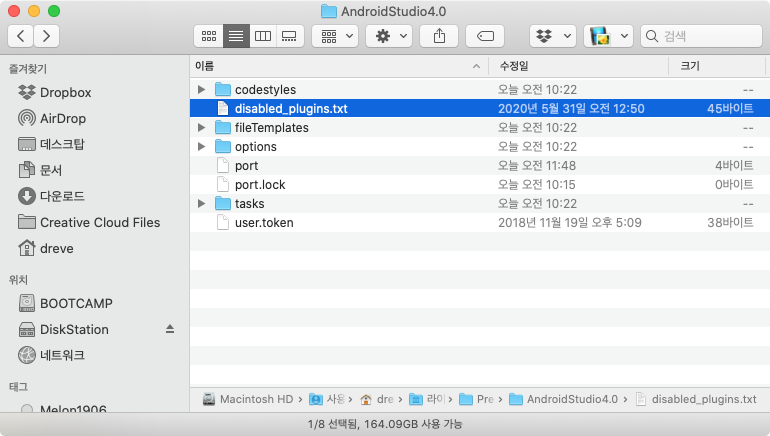Screen dimensions: 770x436
Task: Click the Share button
Action: (x=439, y=36)
